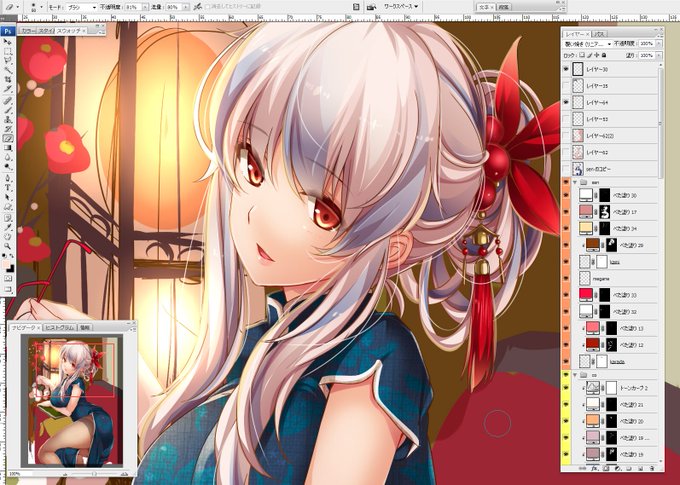Open the tool preset picker
The width and height of the screenshot is (680, 485).
coord(11,7)
